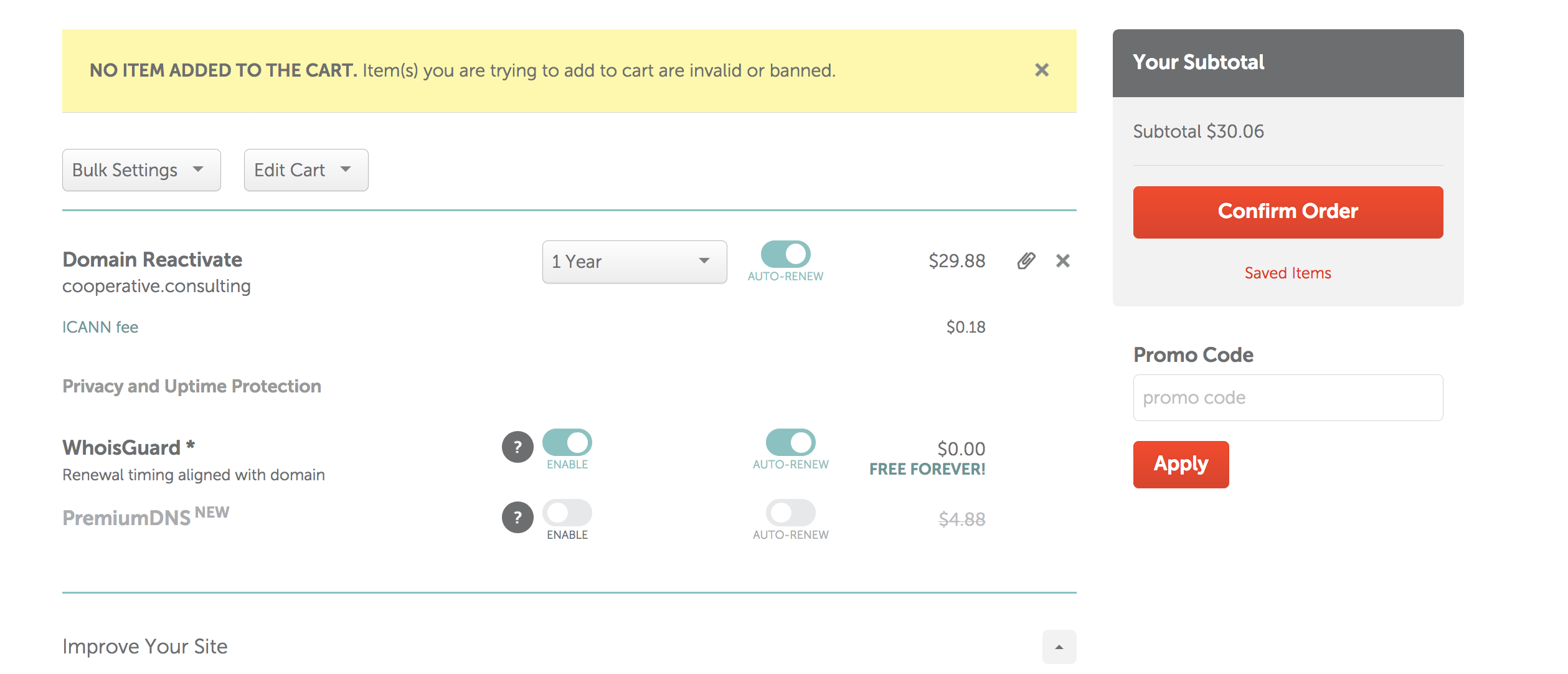
Task: Enable the PremiumDNS switch
Action: [567, 513]
